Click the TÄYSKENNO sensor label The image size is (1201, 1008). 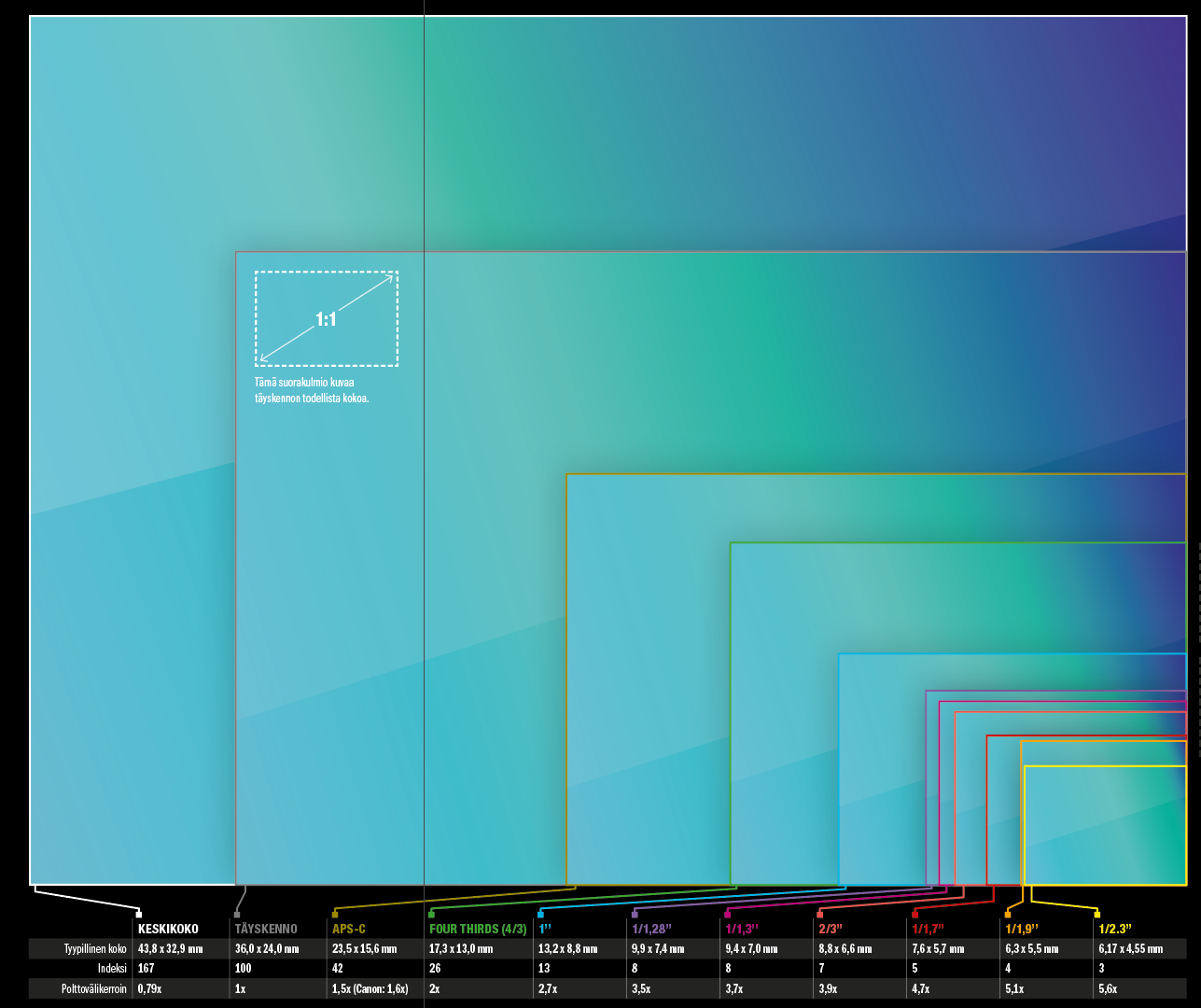[x=266, y=929]
